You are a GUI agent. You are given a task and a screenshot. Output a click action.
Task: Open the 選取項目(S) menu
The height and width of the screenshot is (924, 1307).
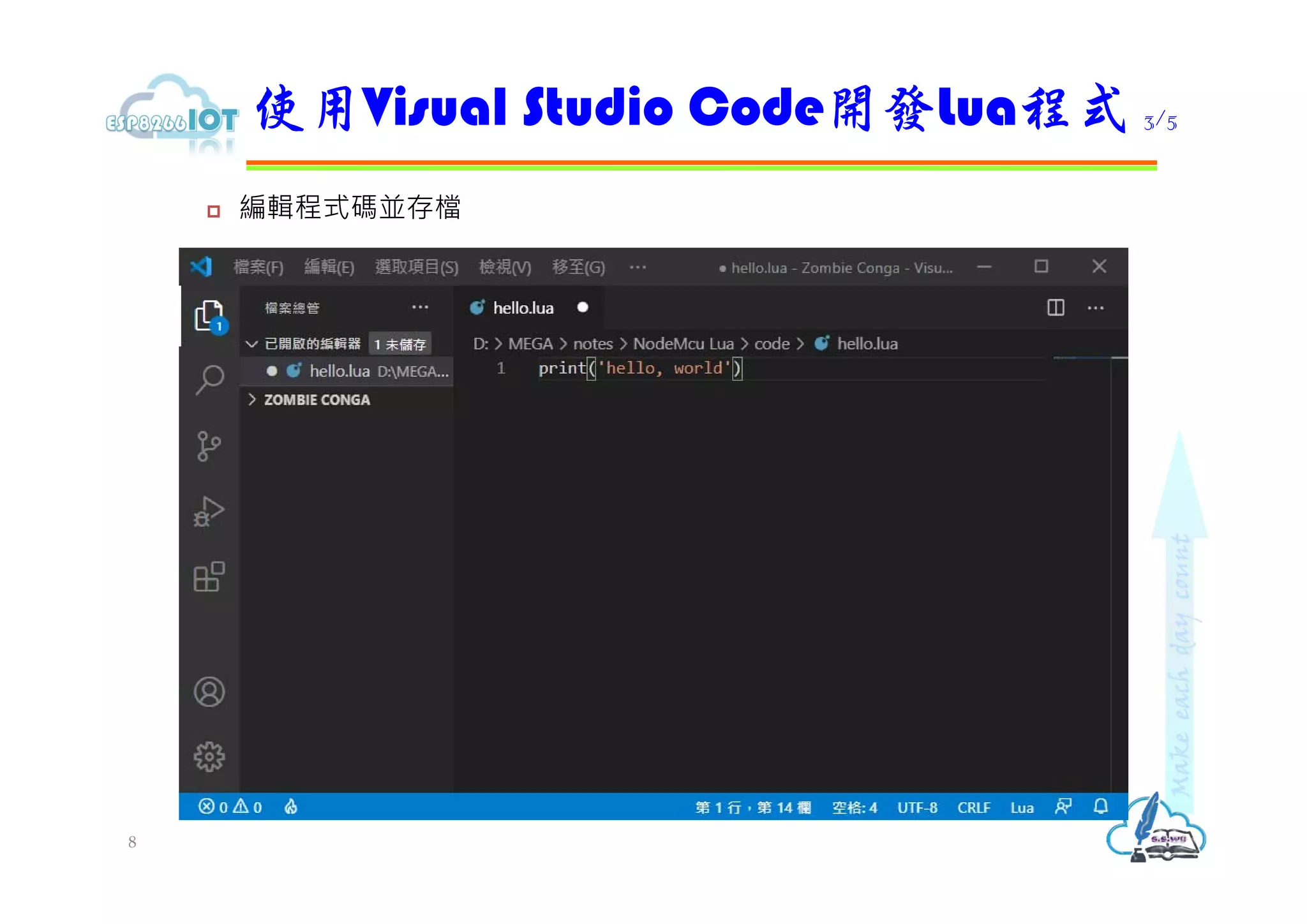coord(417,267)
